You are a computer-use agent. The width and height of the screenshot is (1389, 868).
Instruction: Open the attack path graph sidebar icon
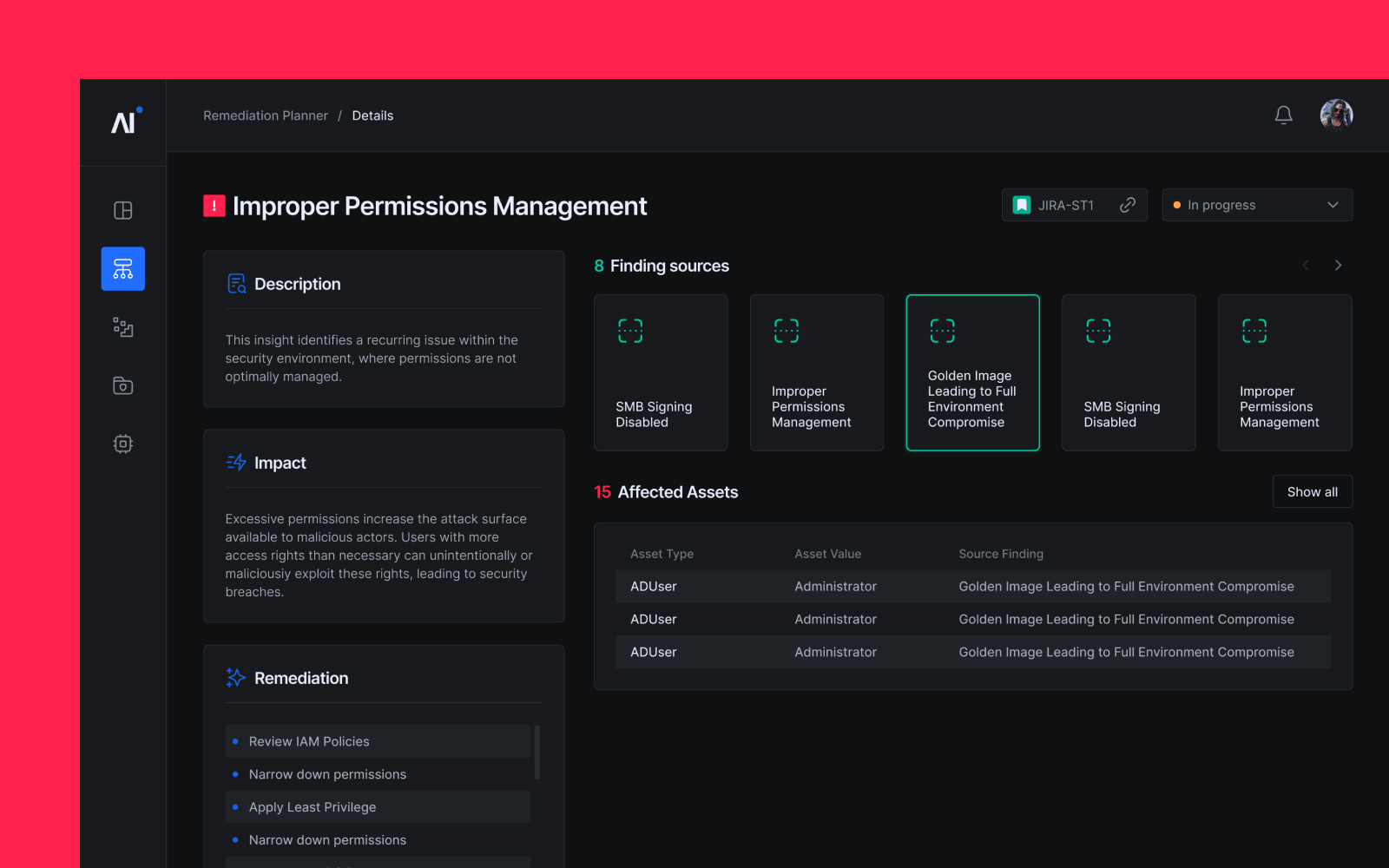coord(123,327)
